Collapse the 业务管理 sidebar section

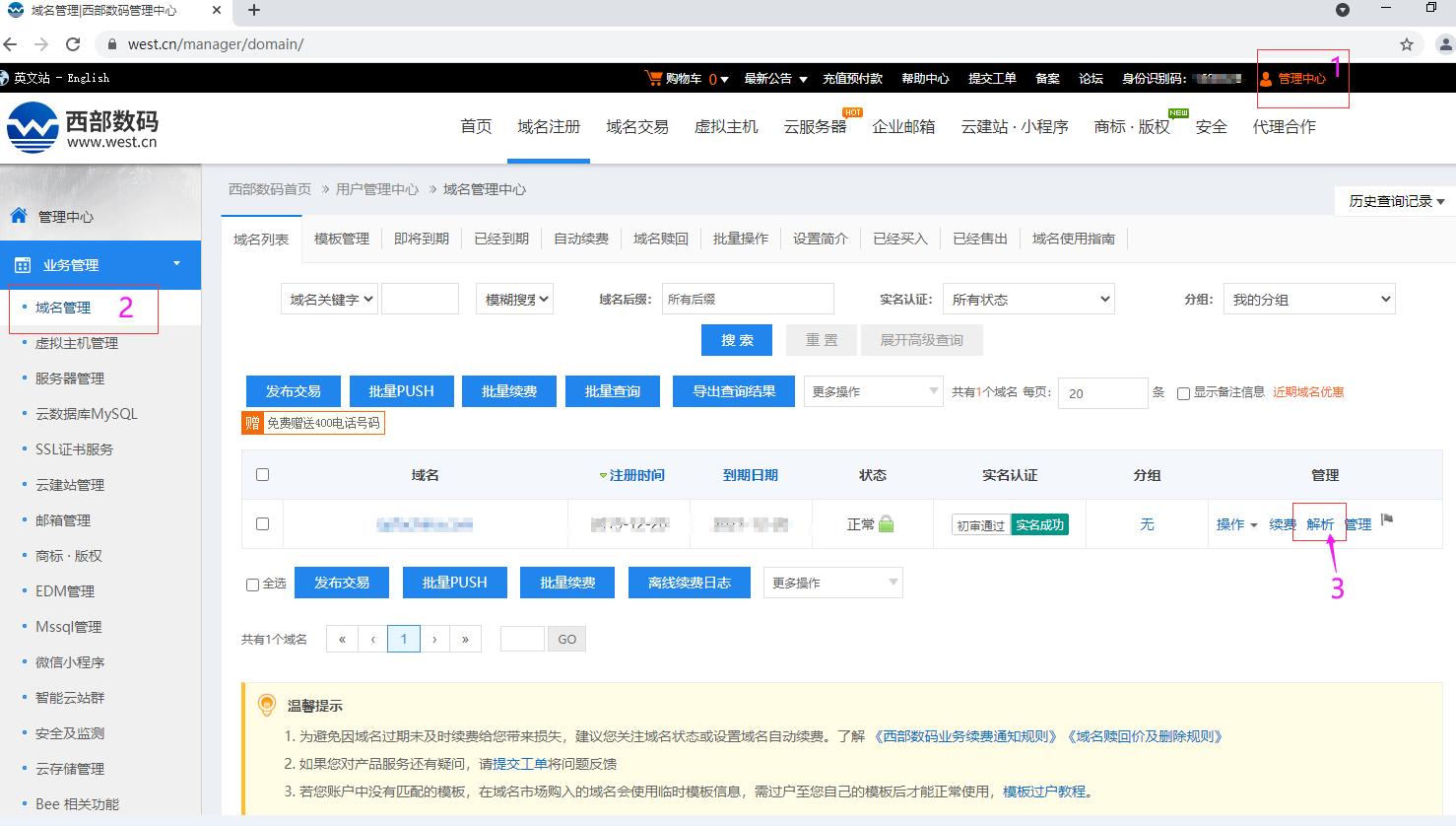tap(177, 263)
